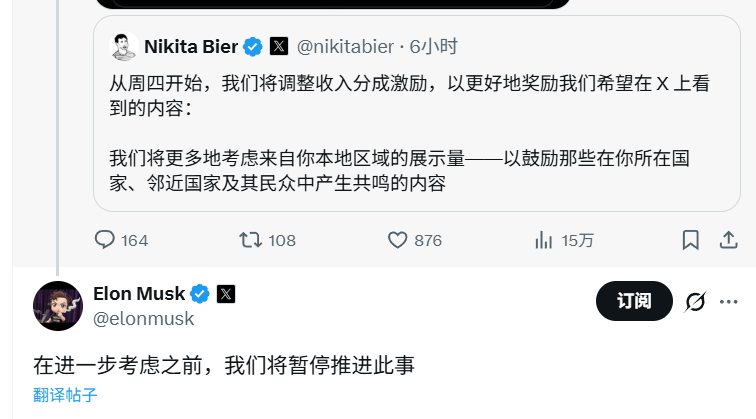Click Elon Musk's blue verified badge
Image resolution: width=756 pixels, height=419 pixels.
[x=200, y=294]
